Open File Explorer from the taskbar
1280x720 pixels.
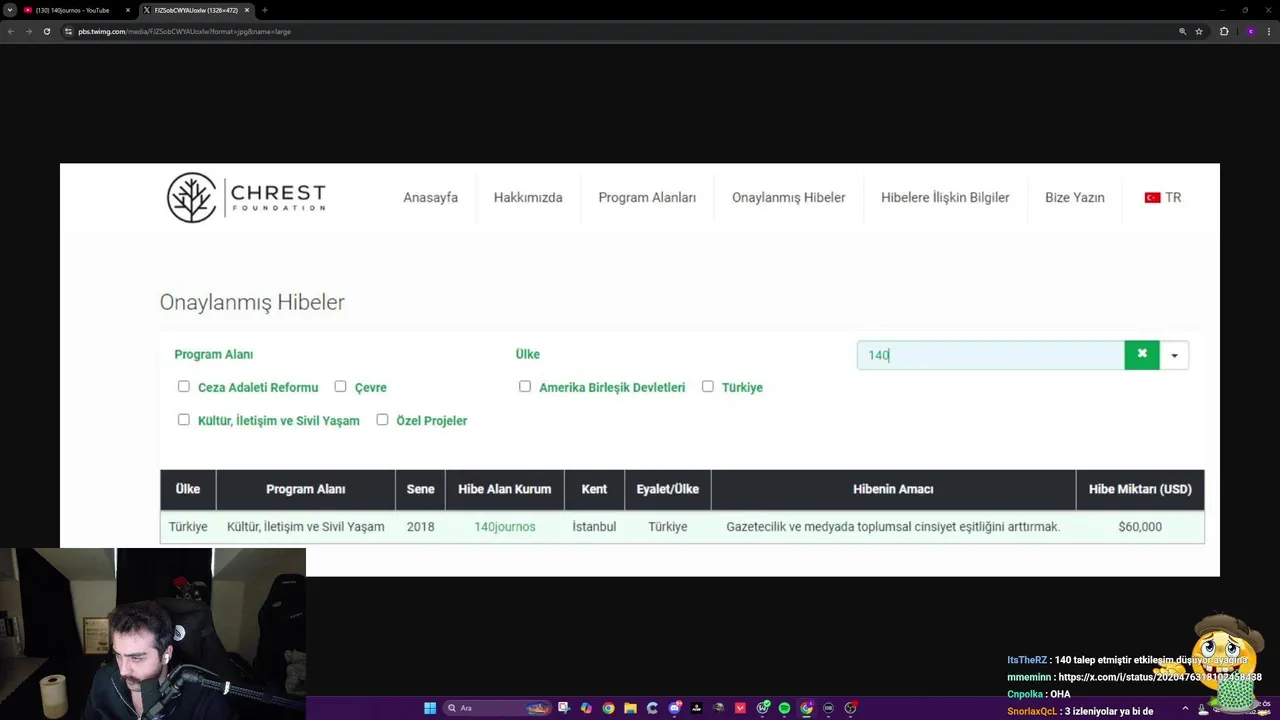(x=630, y=708)
